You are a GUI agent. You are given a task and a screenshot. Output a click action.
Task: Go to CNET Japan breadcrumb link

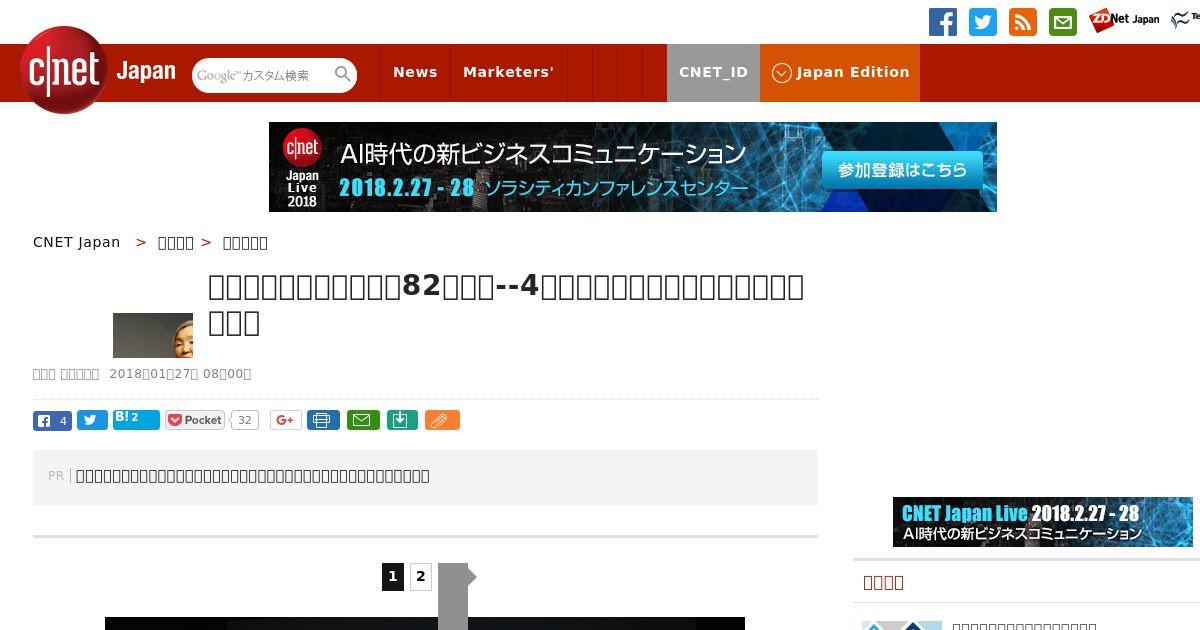click(77, 242)
